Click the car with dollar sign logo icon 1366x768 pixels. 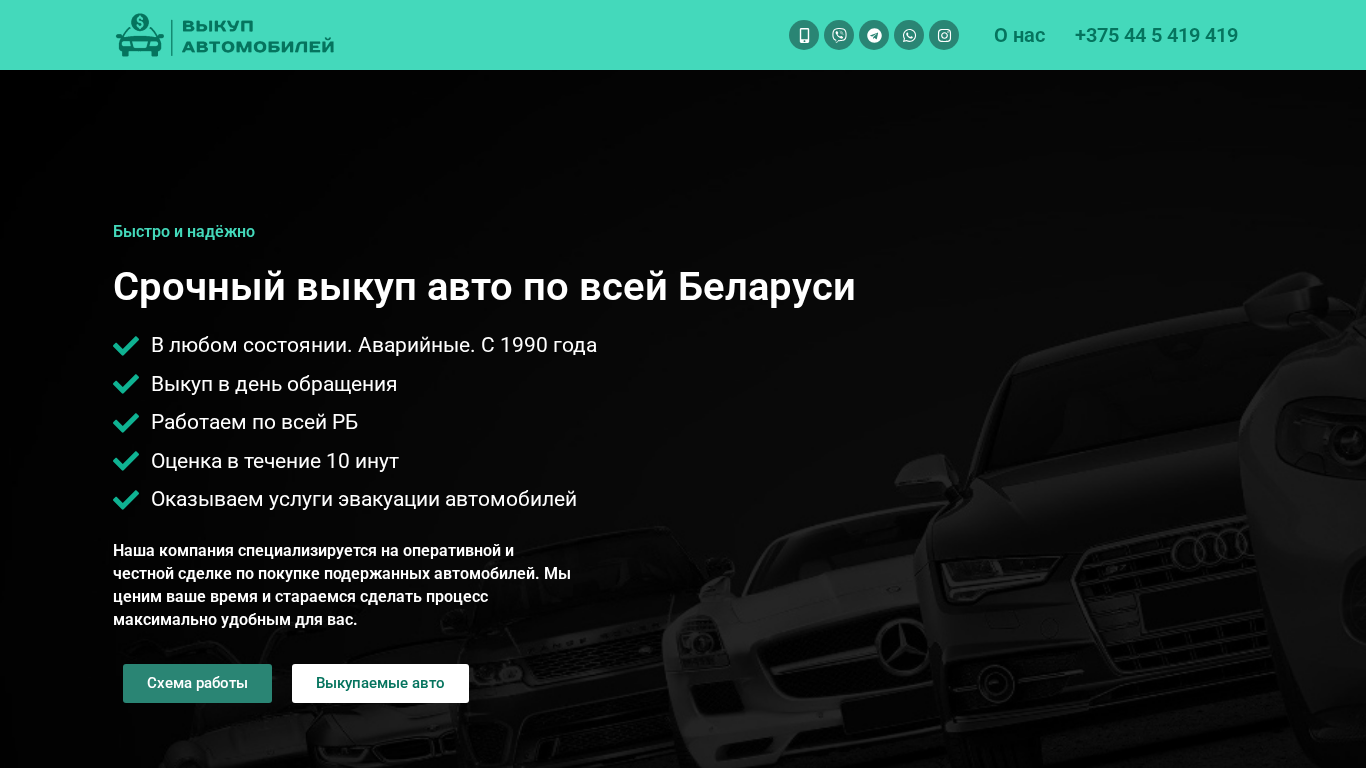tap(140, 35)
